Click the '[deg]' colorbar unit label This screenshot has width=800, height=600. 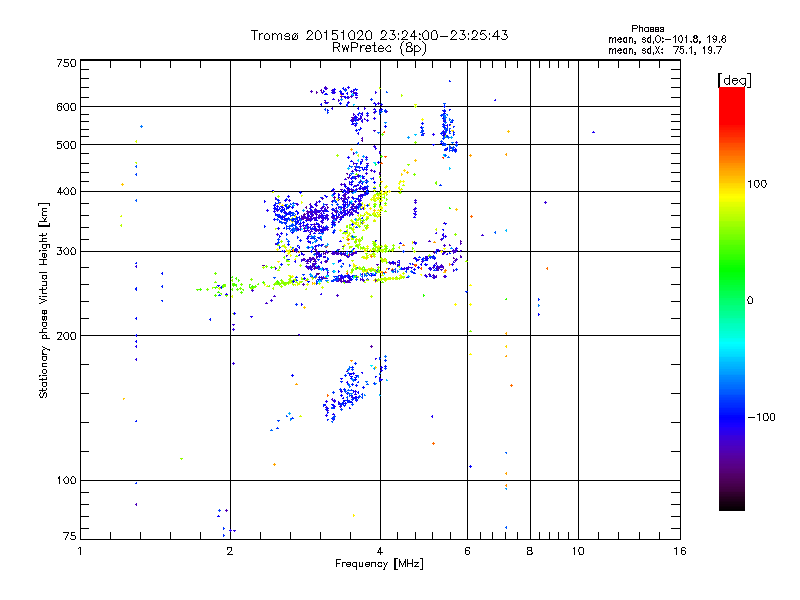pos(734,80)
